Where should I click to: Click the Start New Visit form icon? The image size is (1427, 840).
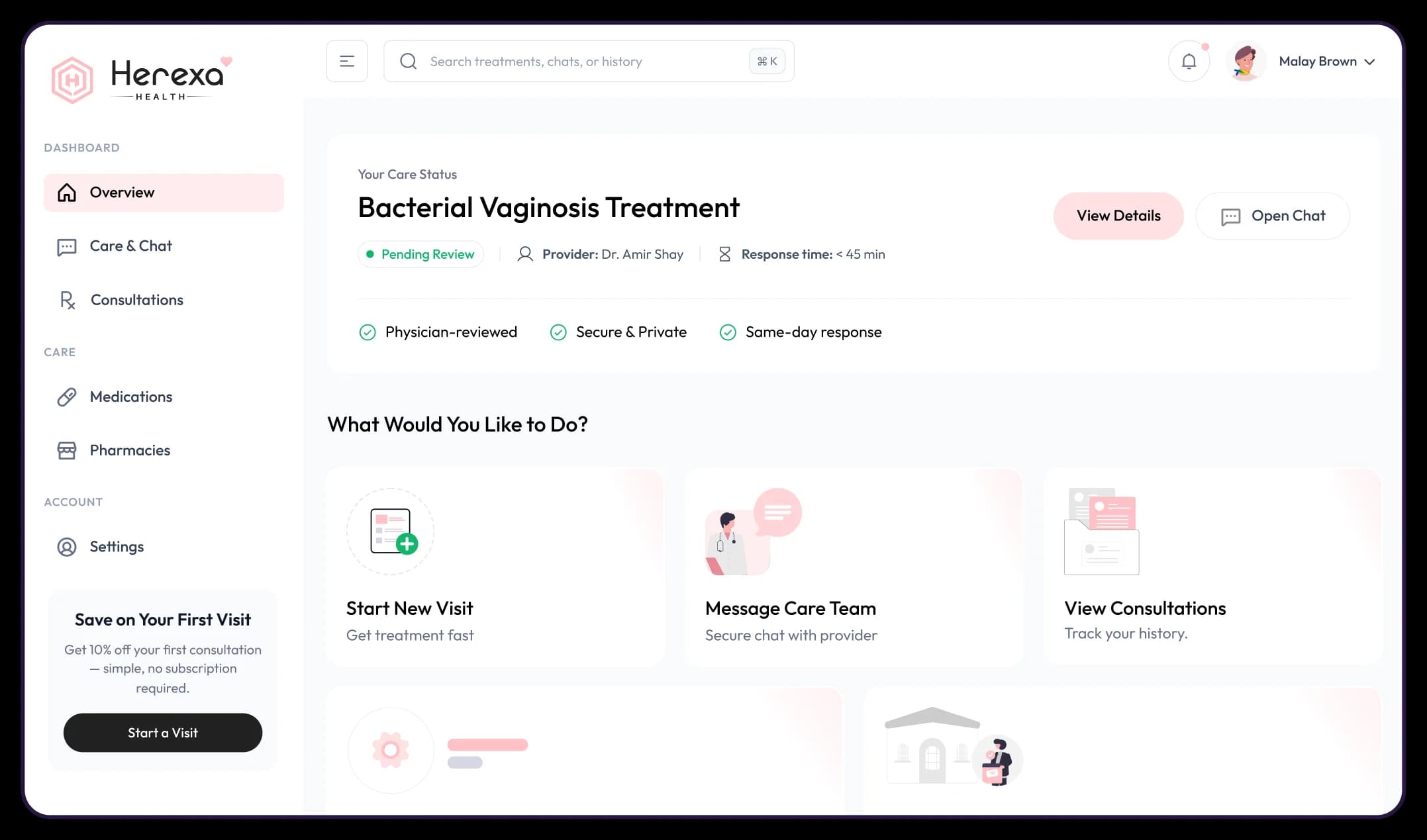[391, 532]
